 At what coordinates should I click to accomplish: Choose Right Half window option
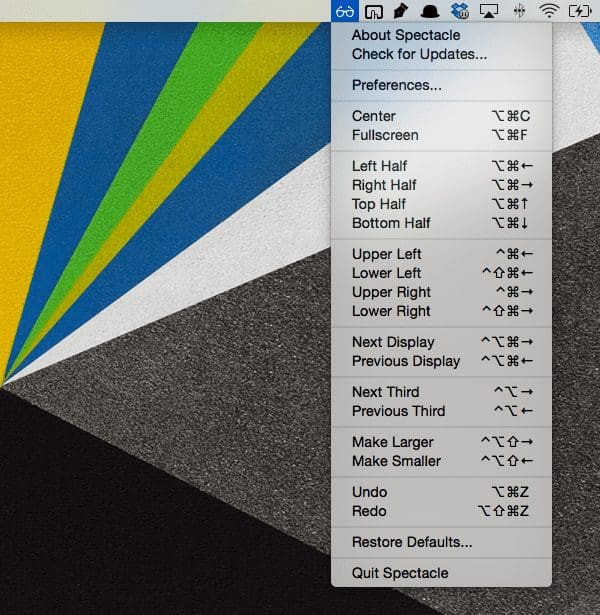441,185
